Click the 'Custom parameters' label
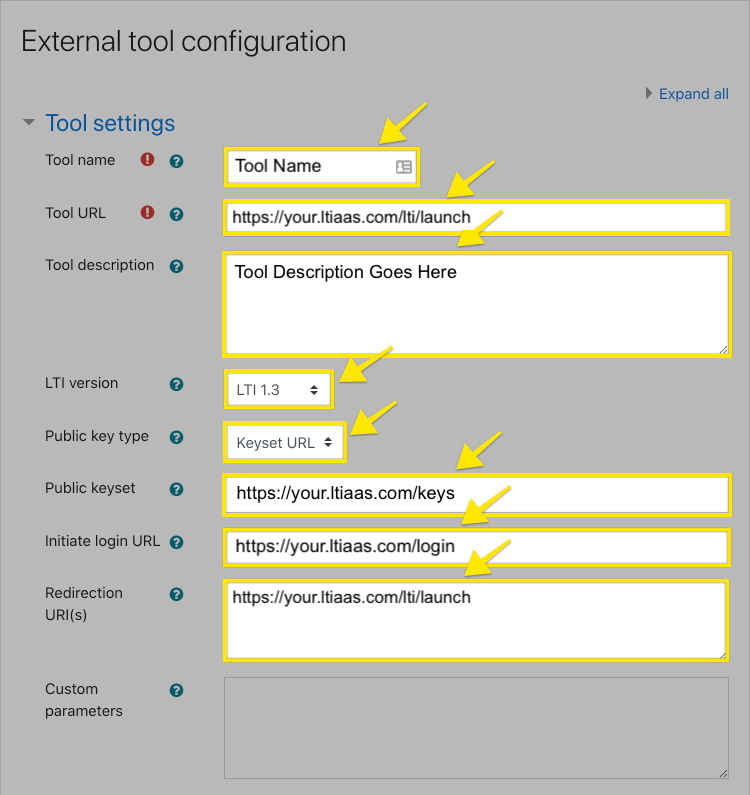 (x=84, y=700)
